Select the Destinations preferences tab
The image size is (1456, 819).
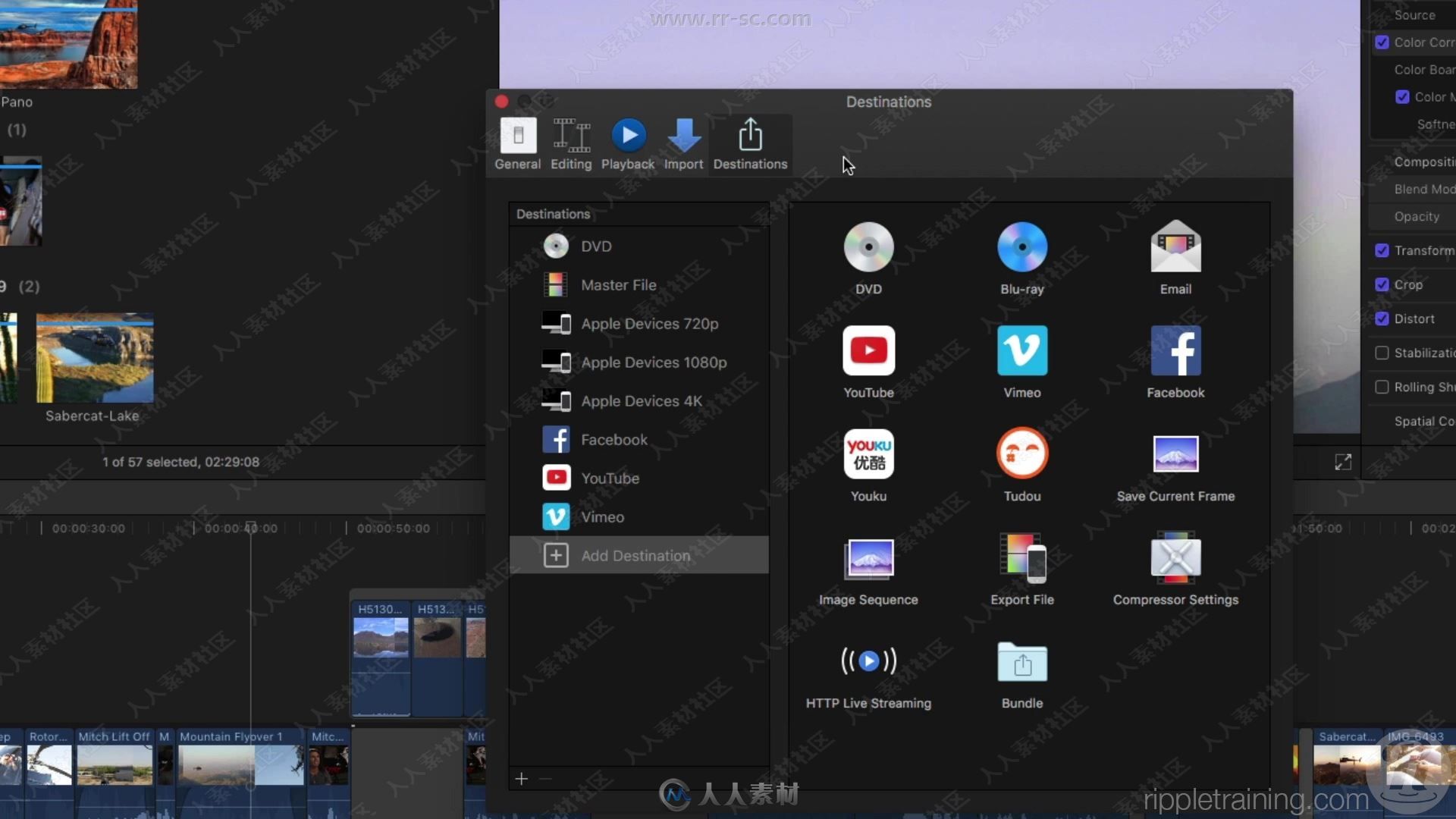(750, 143)
